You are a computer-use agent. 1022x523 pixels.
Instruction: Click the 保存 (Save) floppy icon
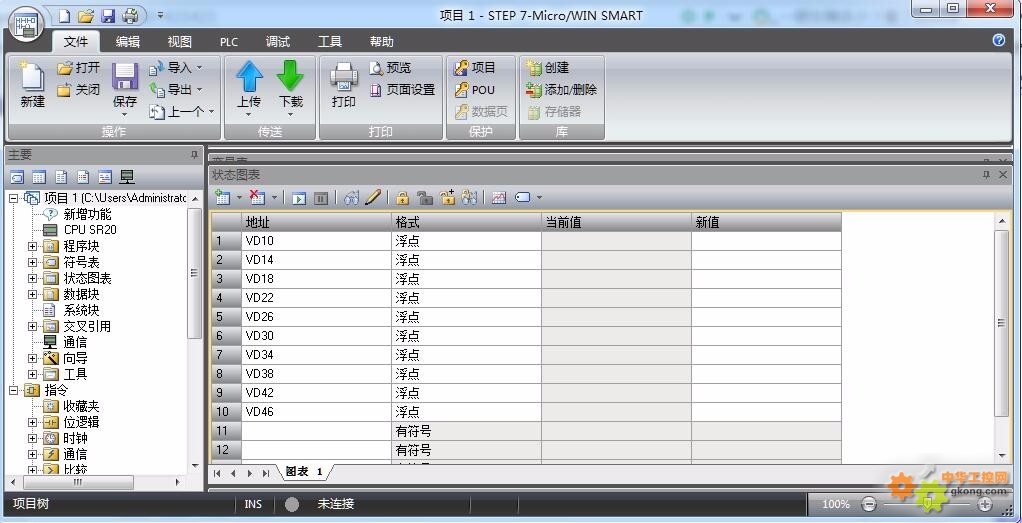tap(124, 77)
